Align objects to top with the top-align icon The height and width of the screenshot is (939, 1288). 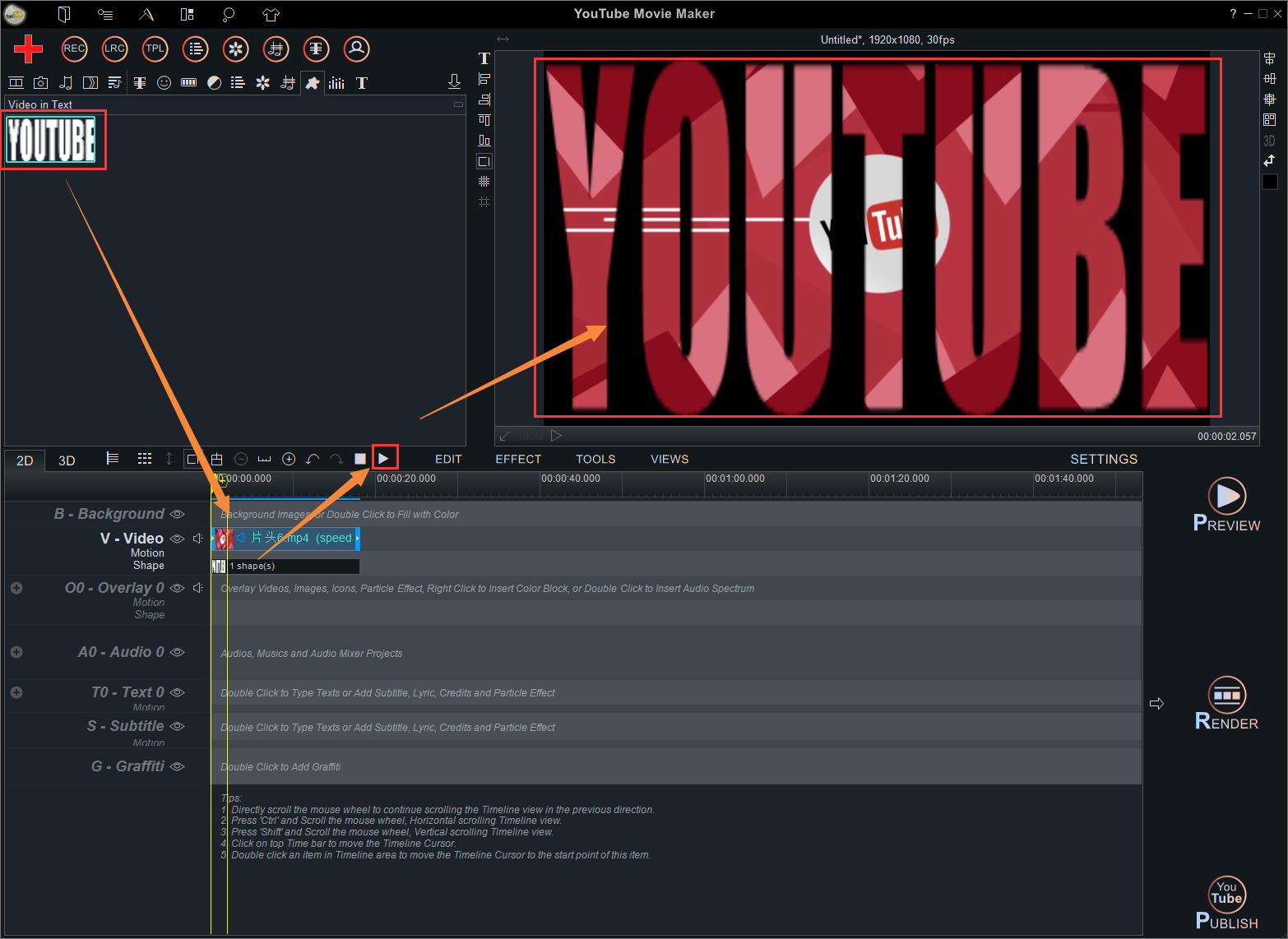point(484,120)
